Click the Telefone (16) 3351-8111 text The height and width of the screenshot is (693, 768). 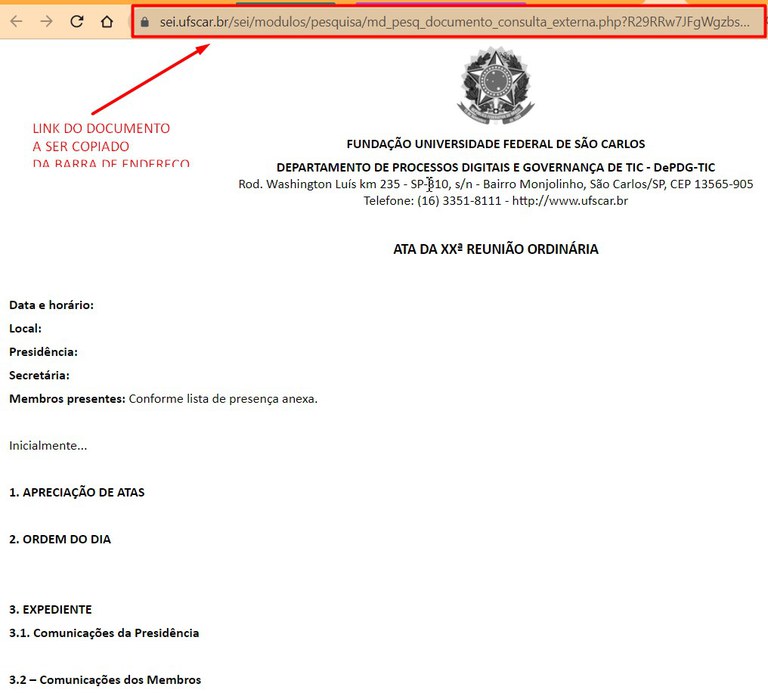[432, 201]
